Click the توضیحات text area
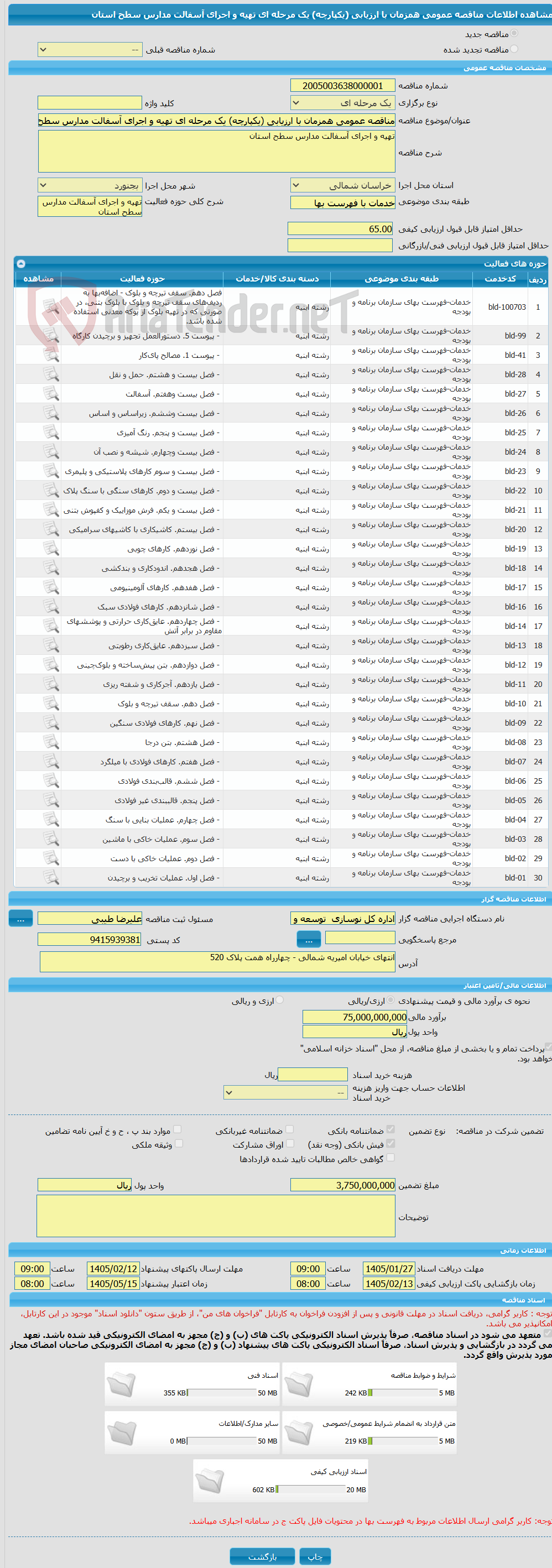 click(x=216, y=1216)
